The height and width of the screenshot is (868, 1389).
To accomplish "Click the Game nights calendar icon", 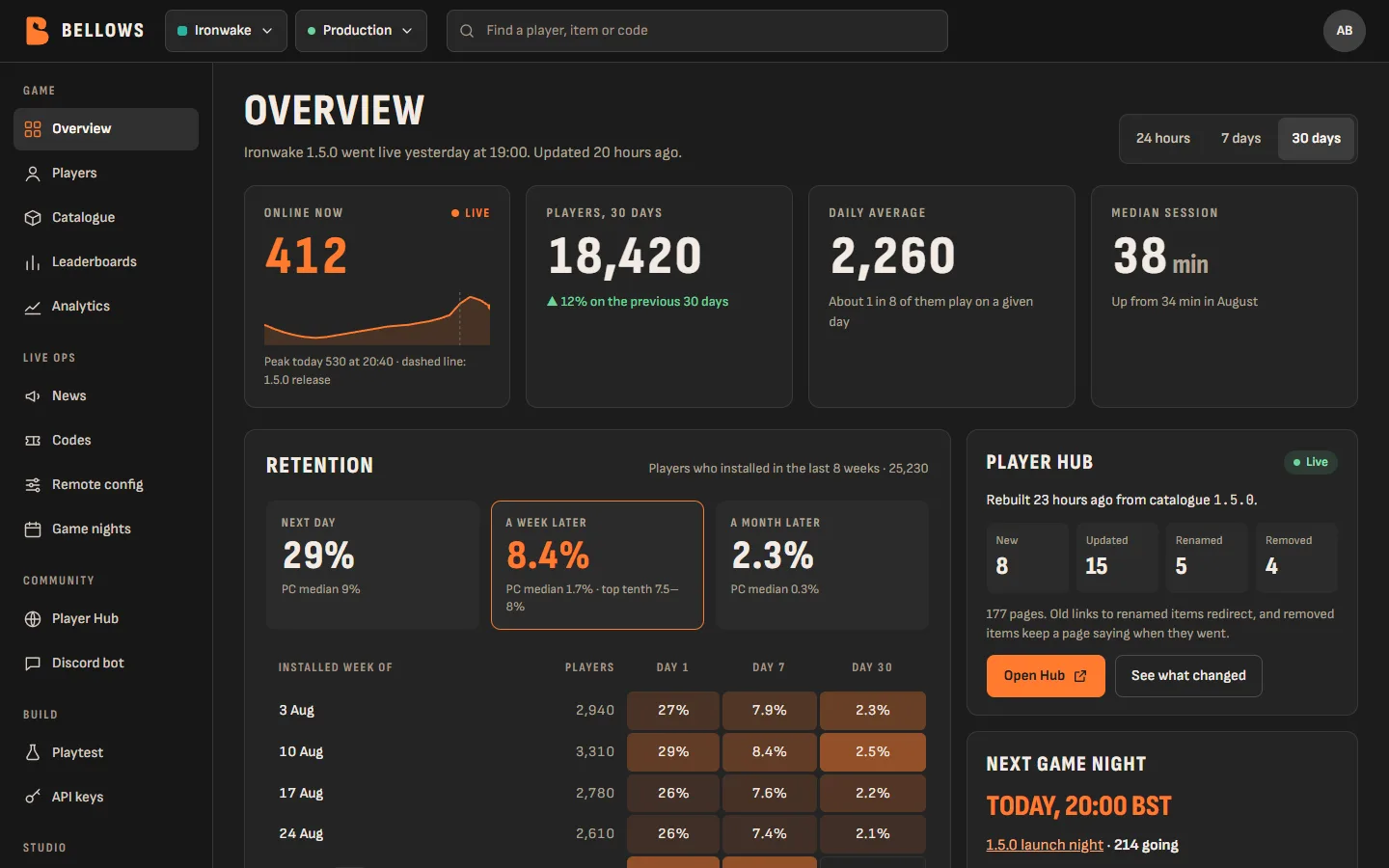I will (x=33, y=529).
